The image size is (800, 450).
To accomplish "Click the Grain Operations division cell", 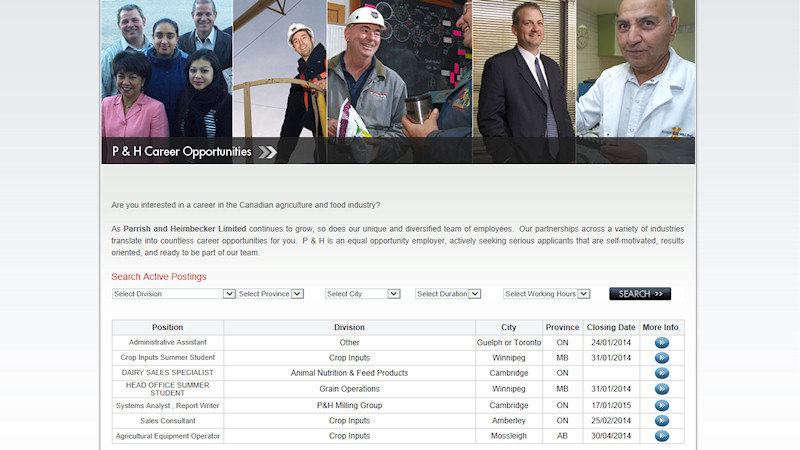I will coord(349,389).
